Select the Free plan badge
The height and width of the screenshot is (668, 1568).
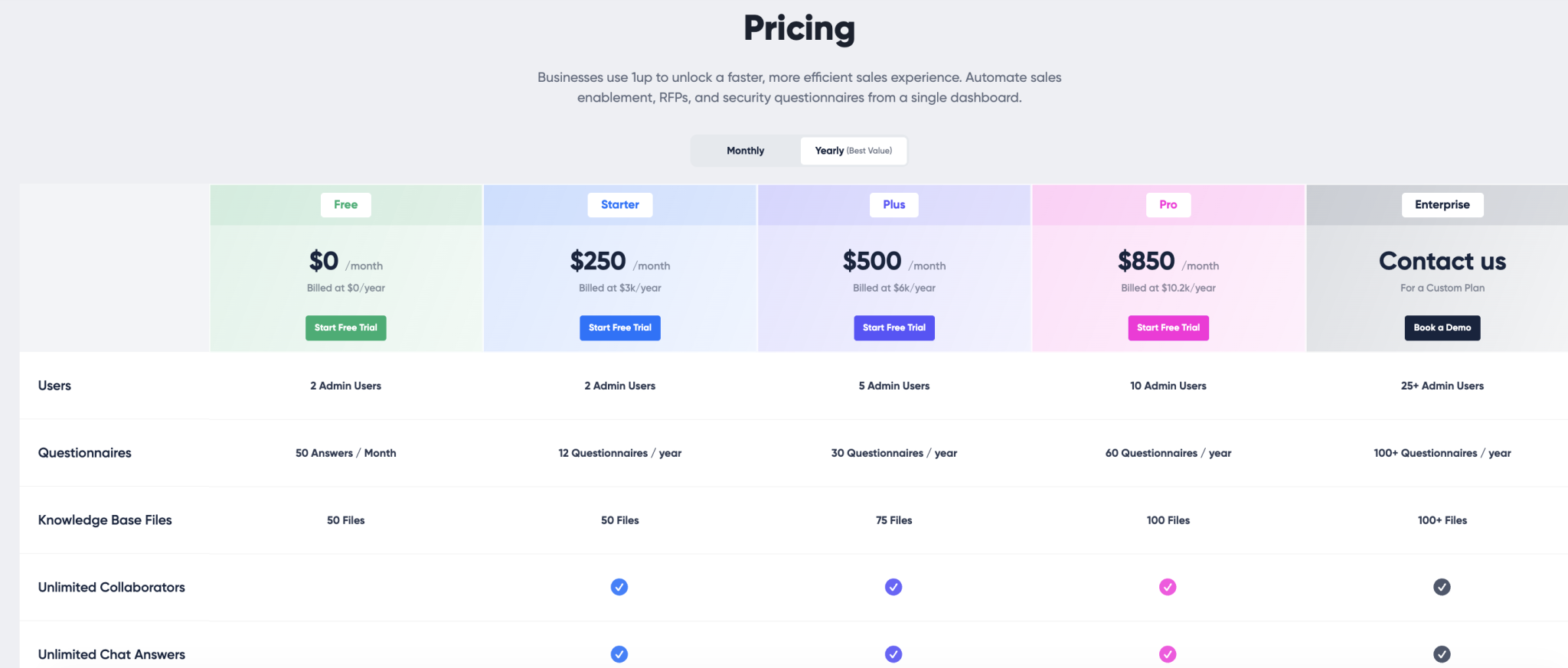tap(345, 204)
